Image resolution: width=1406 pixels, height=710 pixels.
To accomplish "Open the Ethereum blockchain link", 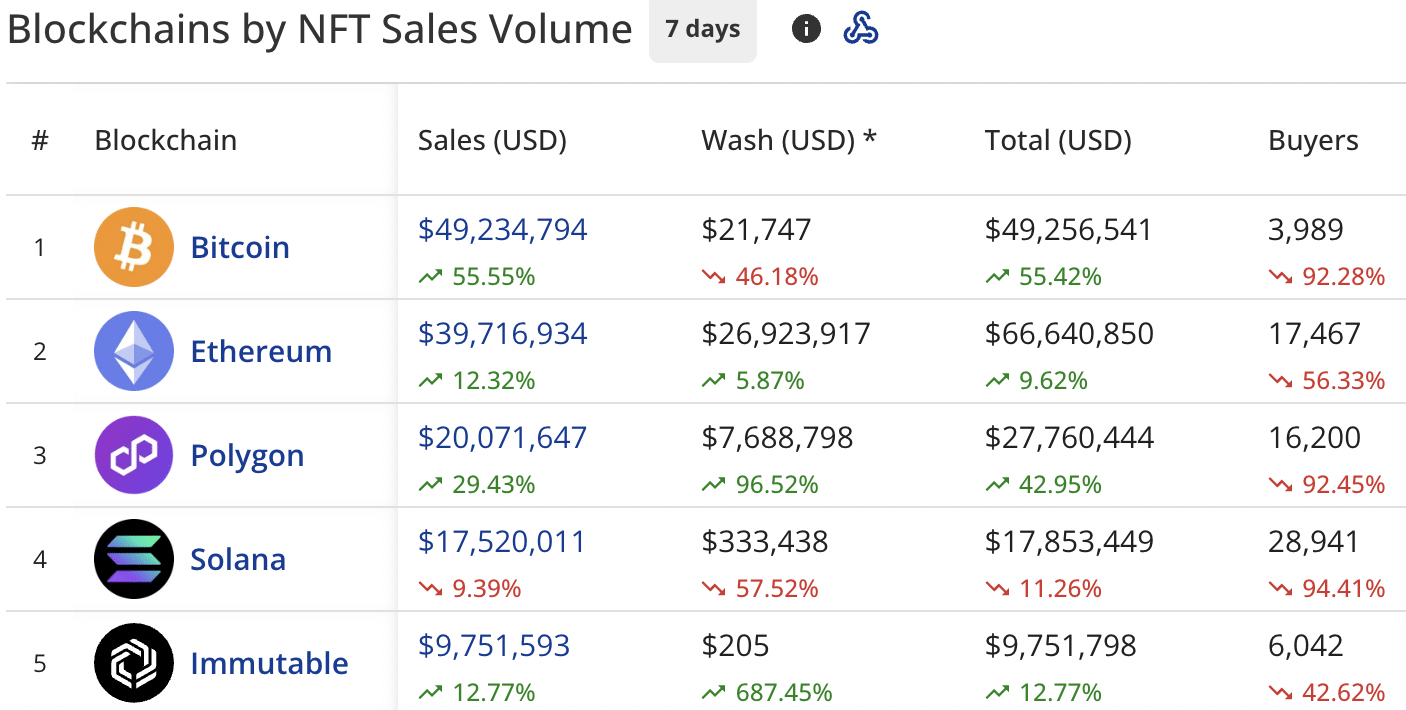I will [261, 351].
